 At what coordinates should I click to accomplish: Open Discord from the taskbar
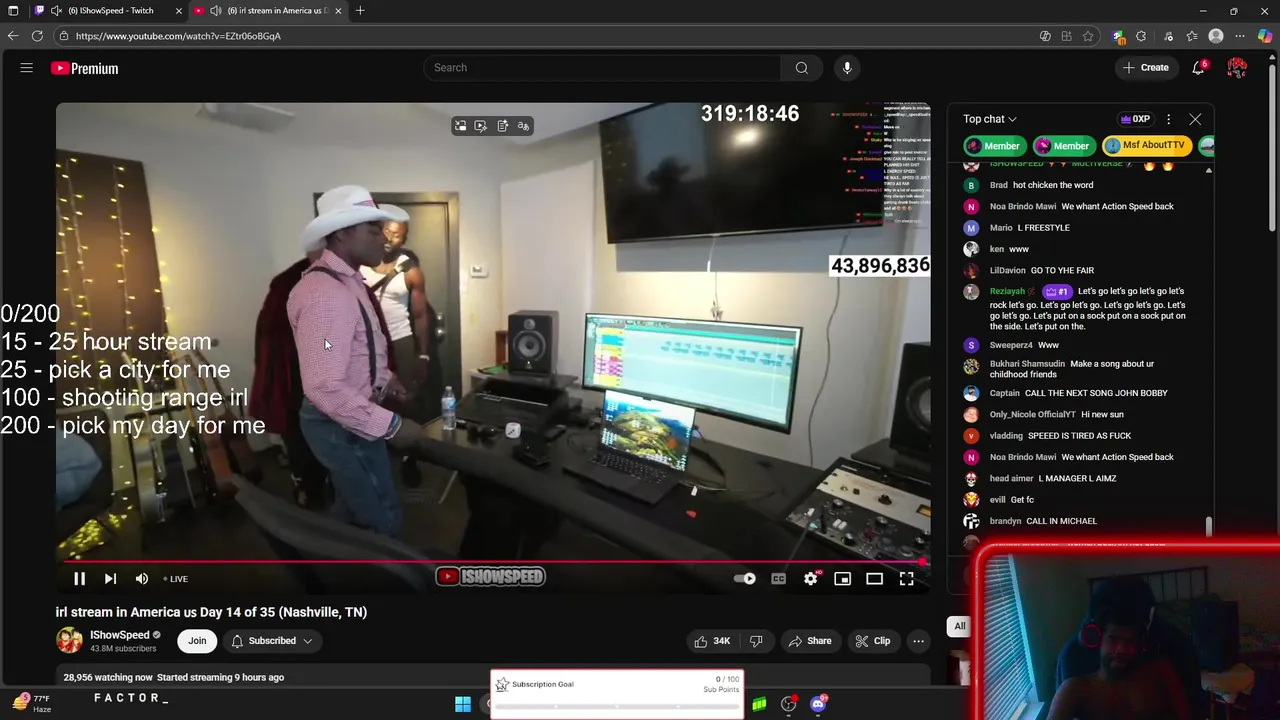(818, 704)
